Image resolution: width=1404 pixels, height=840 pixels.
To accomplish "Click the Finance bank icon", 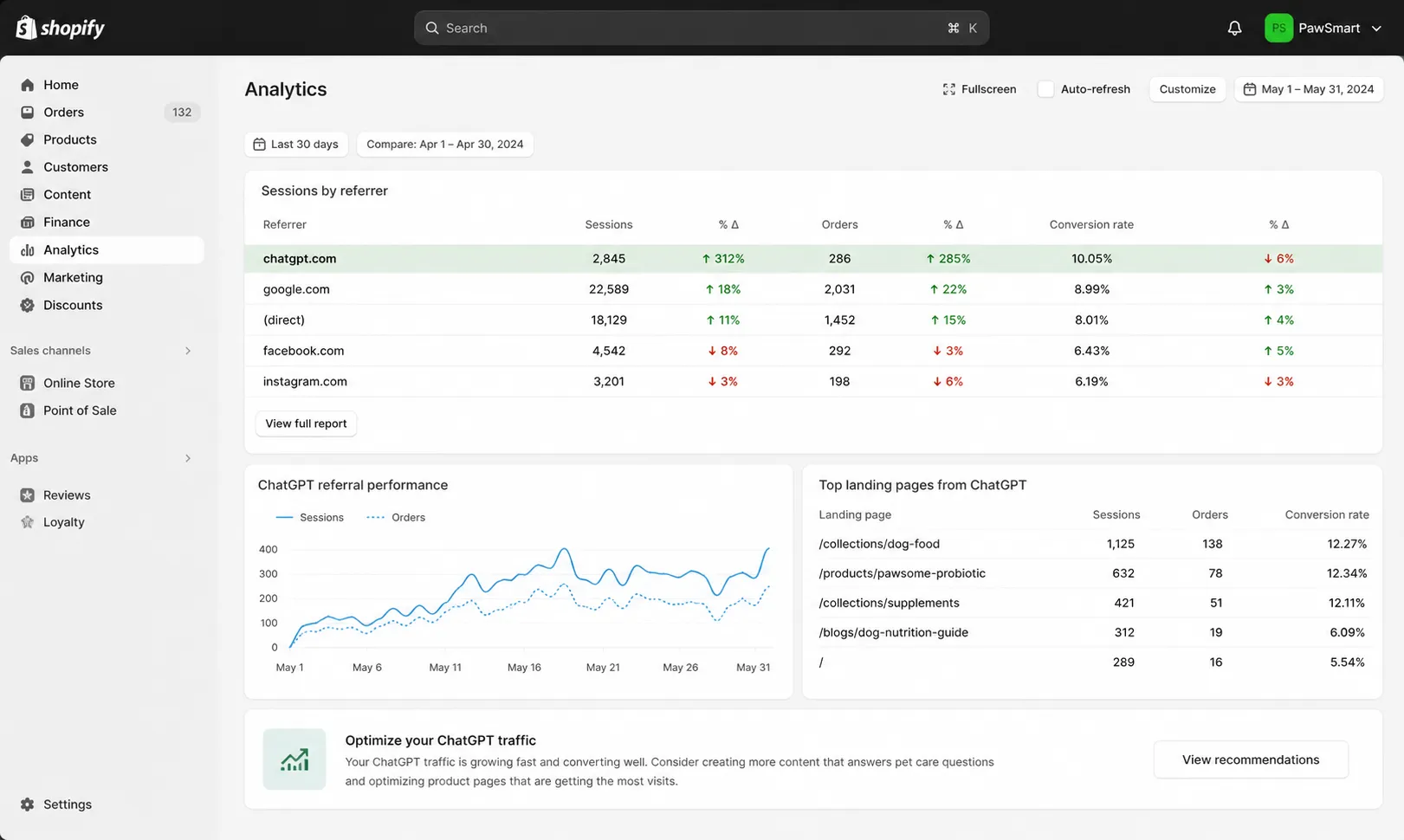I will click(x=28, y=223).
